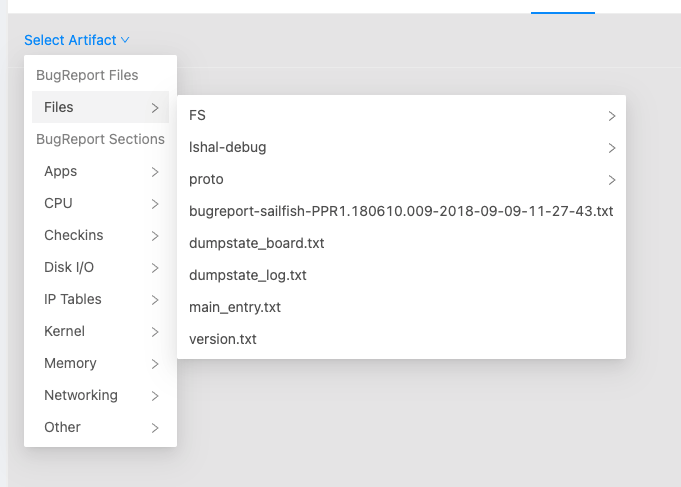Viewport: 681px width, 487px height.
Task: Open the Other section submenu
Action: click(x=62, y=427)
